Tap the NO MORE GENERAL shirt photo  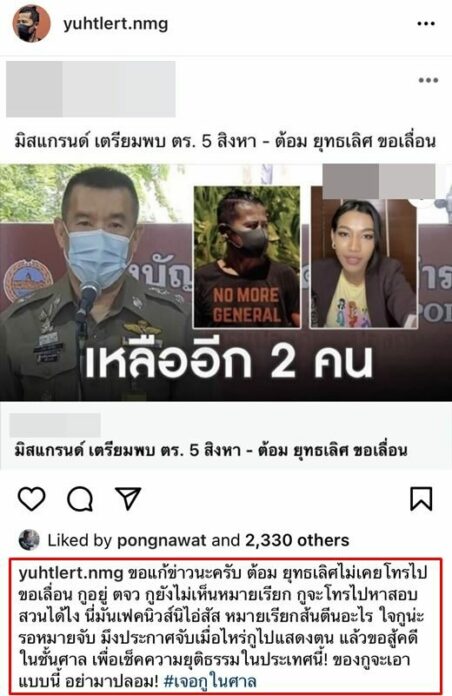(x=247, y=257)
